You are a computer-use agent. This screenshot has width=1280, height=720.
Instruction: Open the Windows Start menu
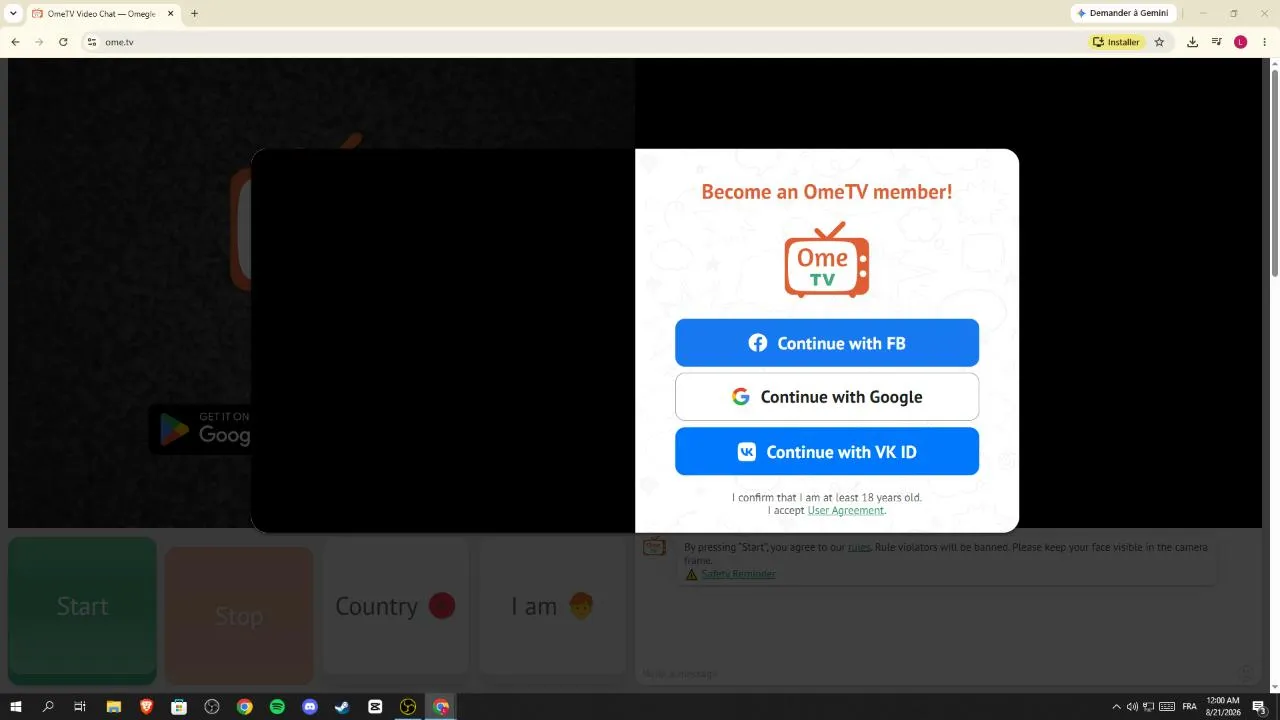tap(16, 706)
